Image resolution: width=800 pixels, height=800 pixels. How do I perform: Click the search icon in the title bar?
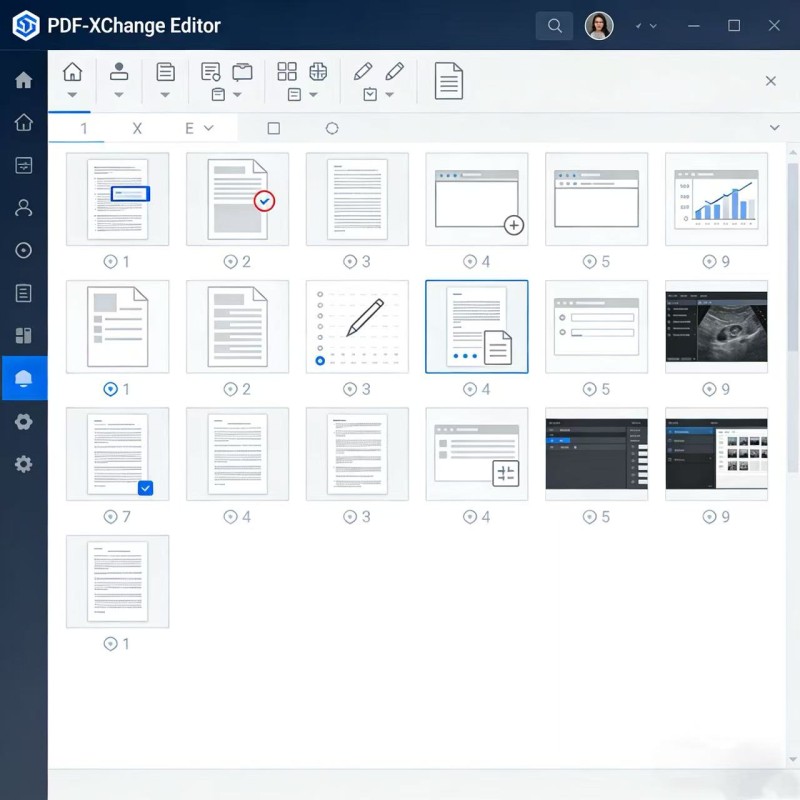[554, 25]
